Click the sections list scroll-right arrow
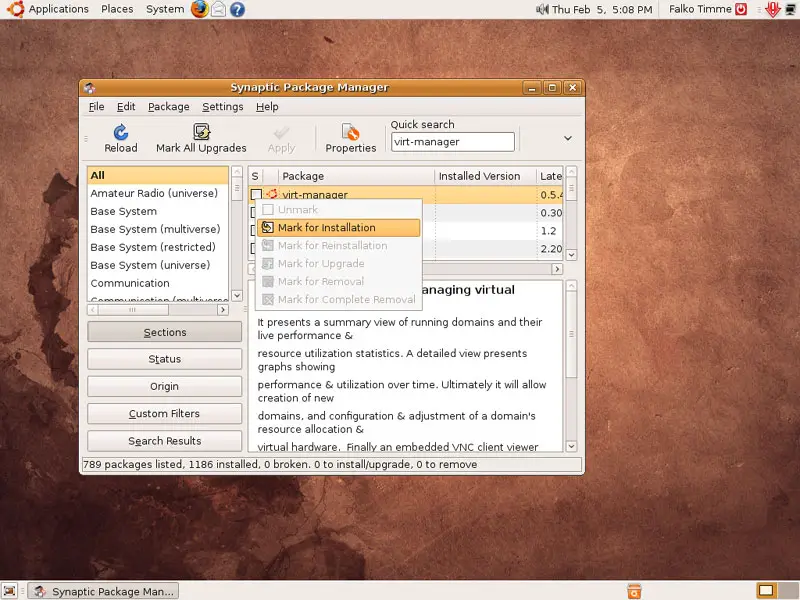 coord(222,310)
